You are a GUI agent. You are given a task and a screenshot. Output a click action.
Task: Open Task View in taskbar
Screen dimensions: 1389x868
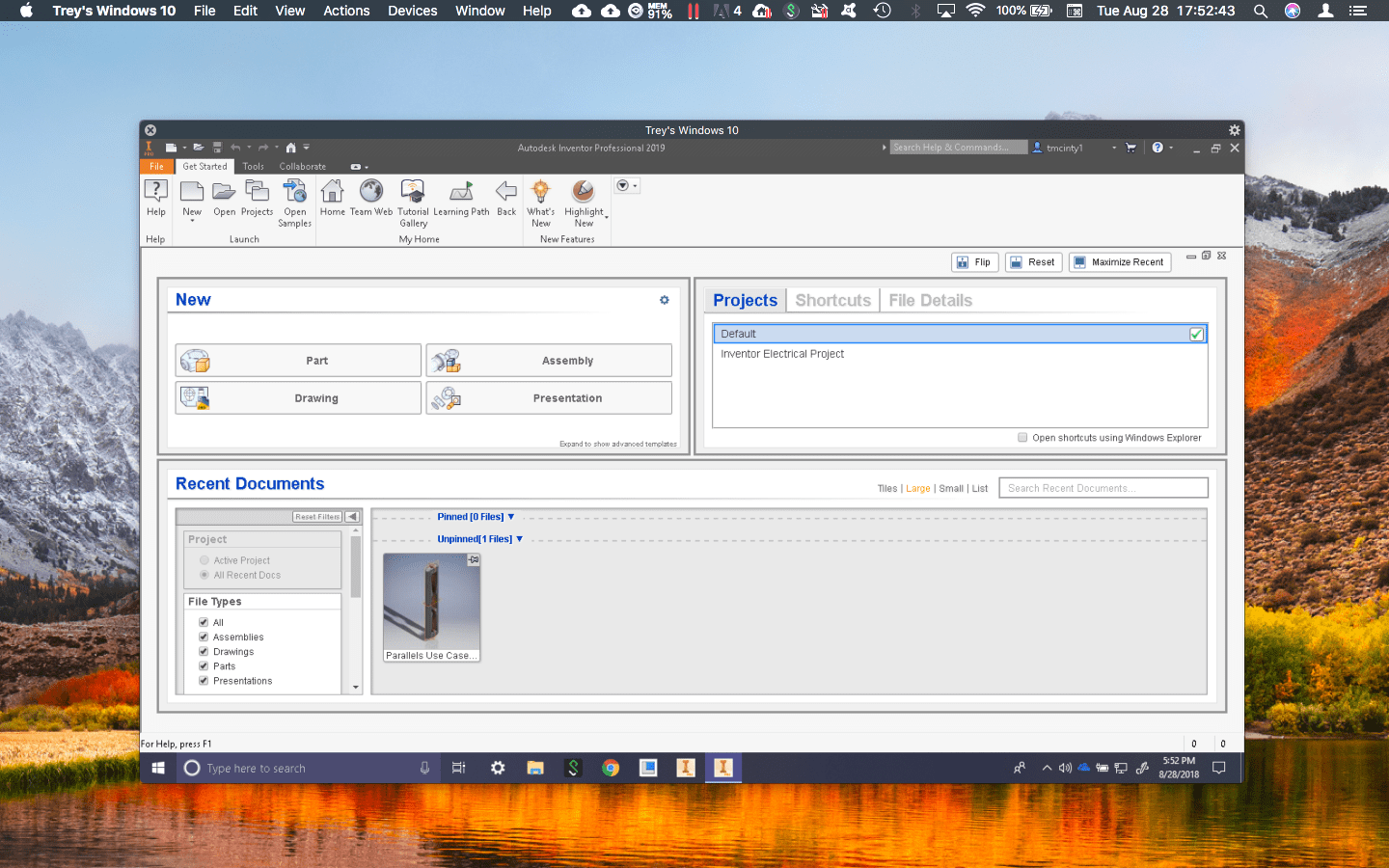(x=459, y=768)
